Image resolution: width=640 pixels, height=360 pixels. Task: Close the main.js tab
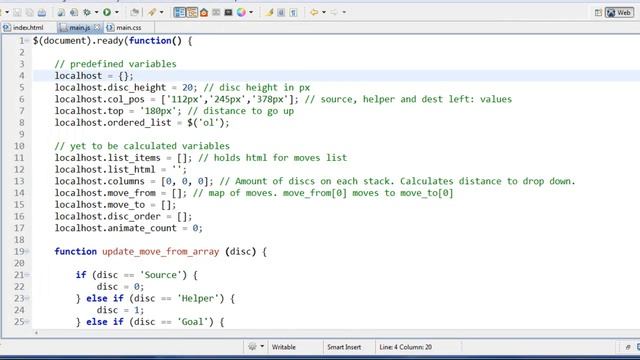pos(97,28)
